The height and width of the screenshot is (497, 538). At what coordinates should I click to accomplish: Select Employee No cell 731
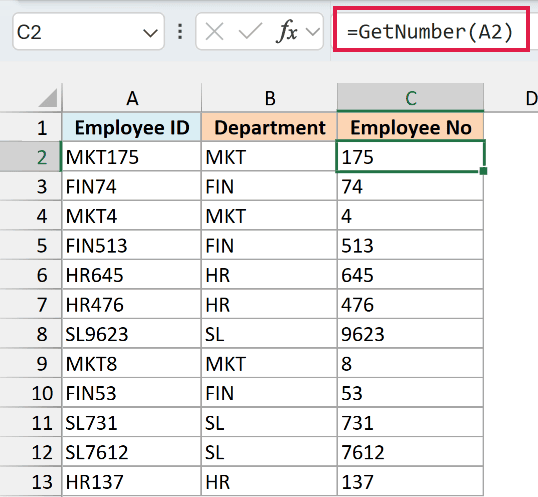410,423
